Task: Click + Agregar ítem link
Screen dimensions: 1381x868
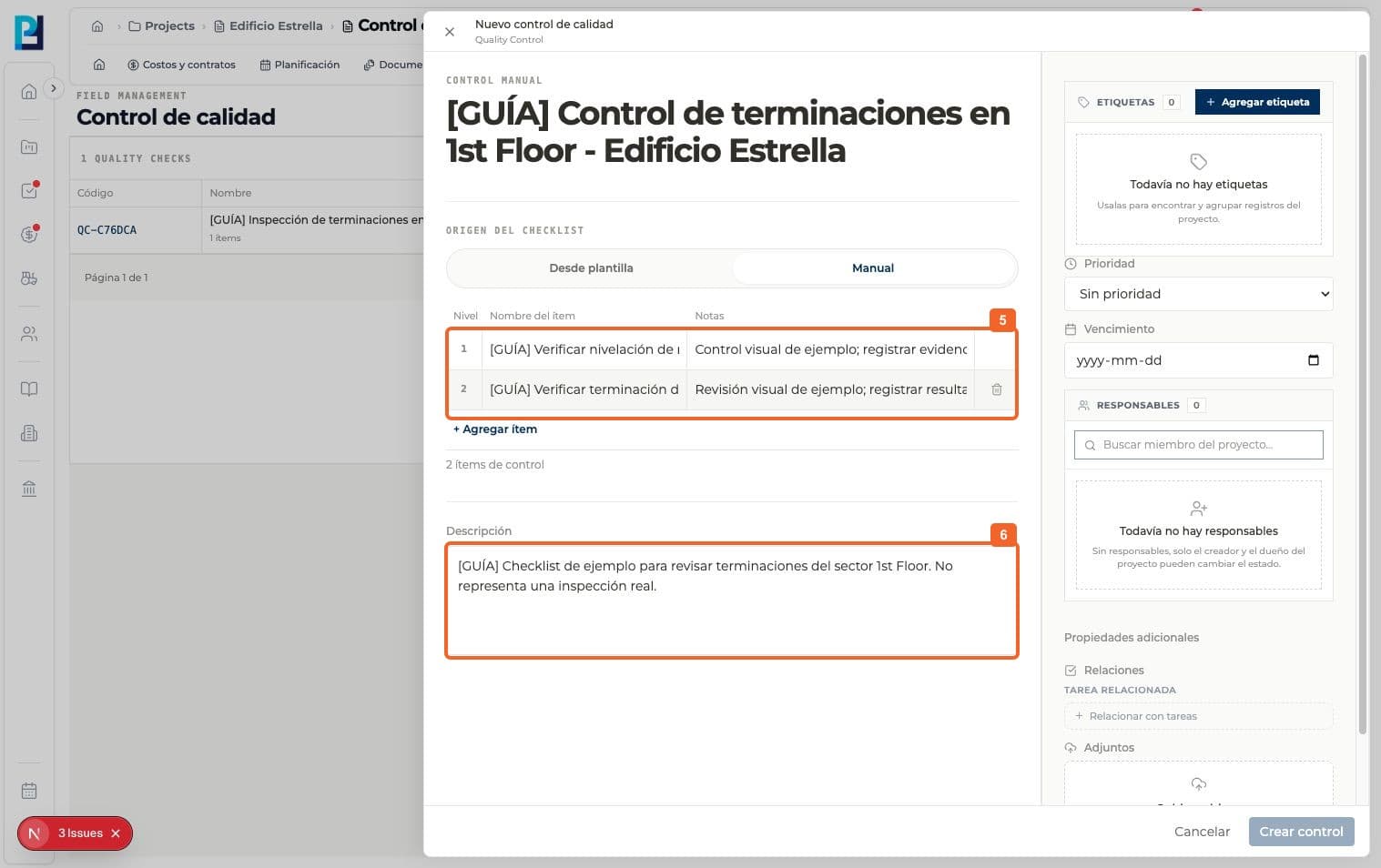Action: (x=495, y=429)
